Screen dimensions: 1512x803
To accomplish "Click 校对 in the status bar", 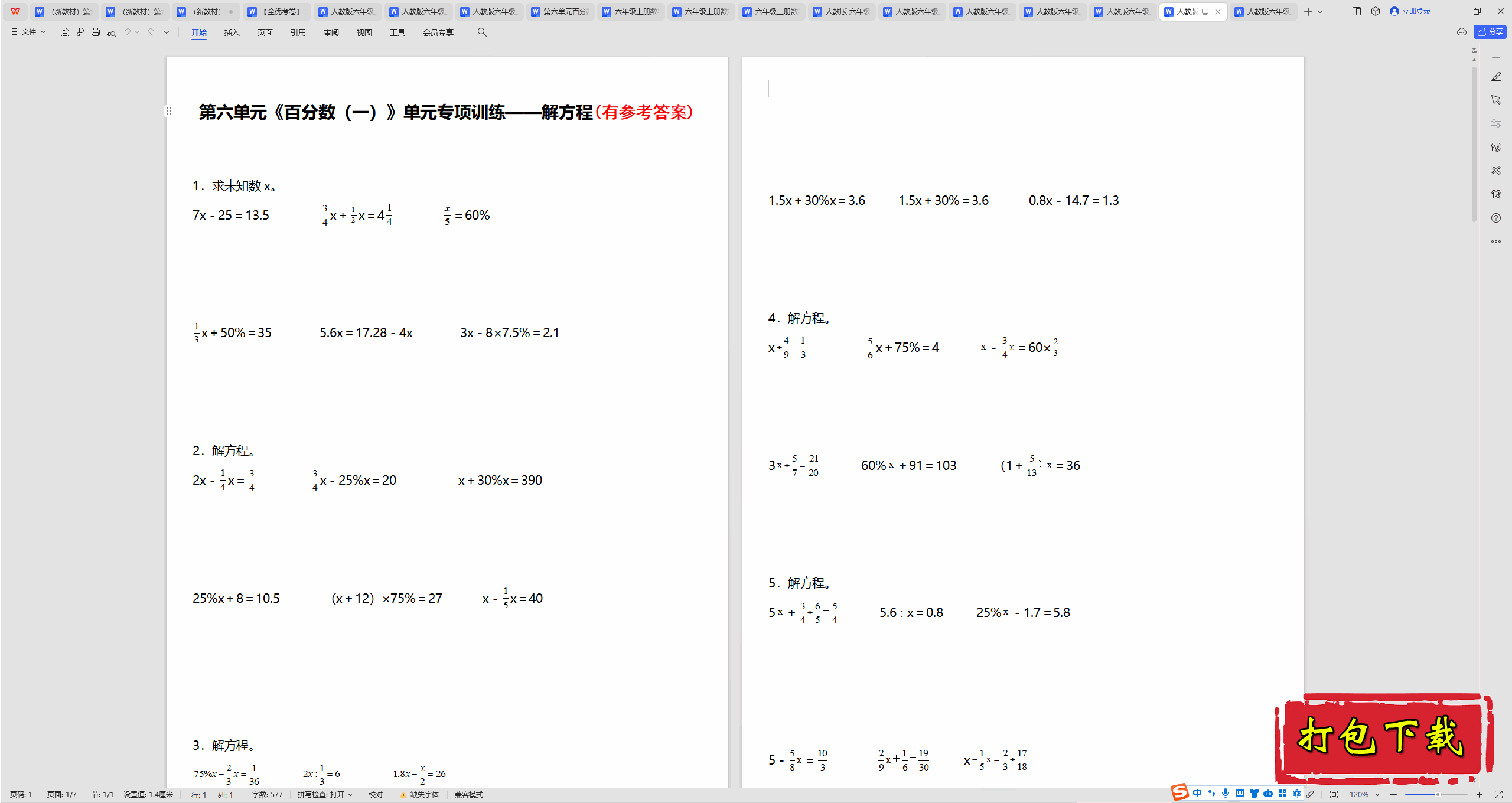I will (376, 795).
